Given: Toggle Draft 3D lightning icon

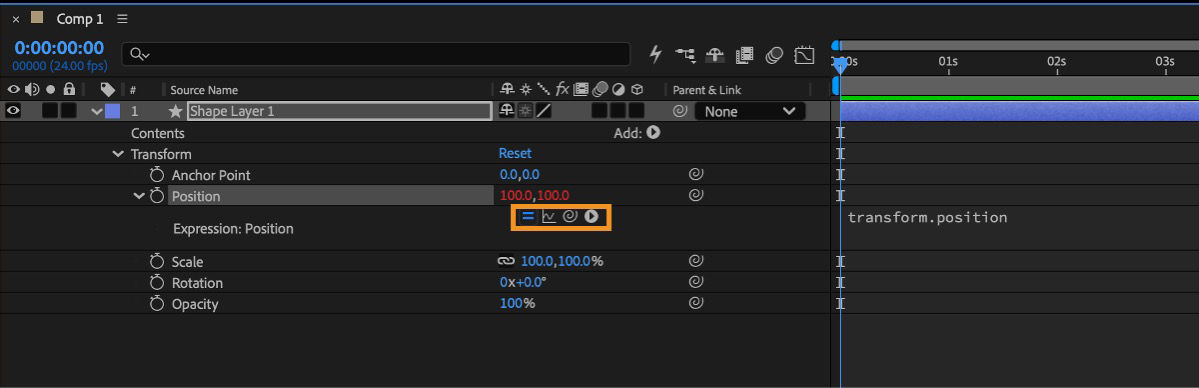Looking at the screenshot, I should pos(655,54).
